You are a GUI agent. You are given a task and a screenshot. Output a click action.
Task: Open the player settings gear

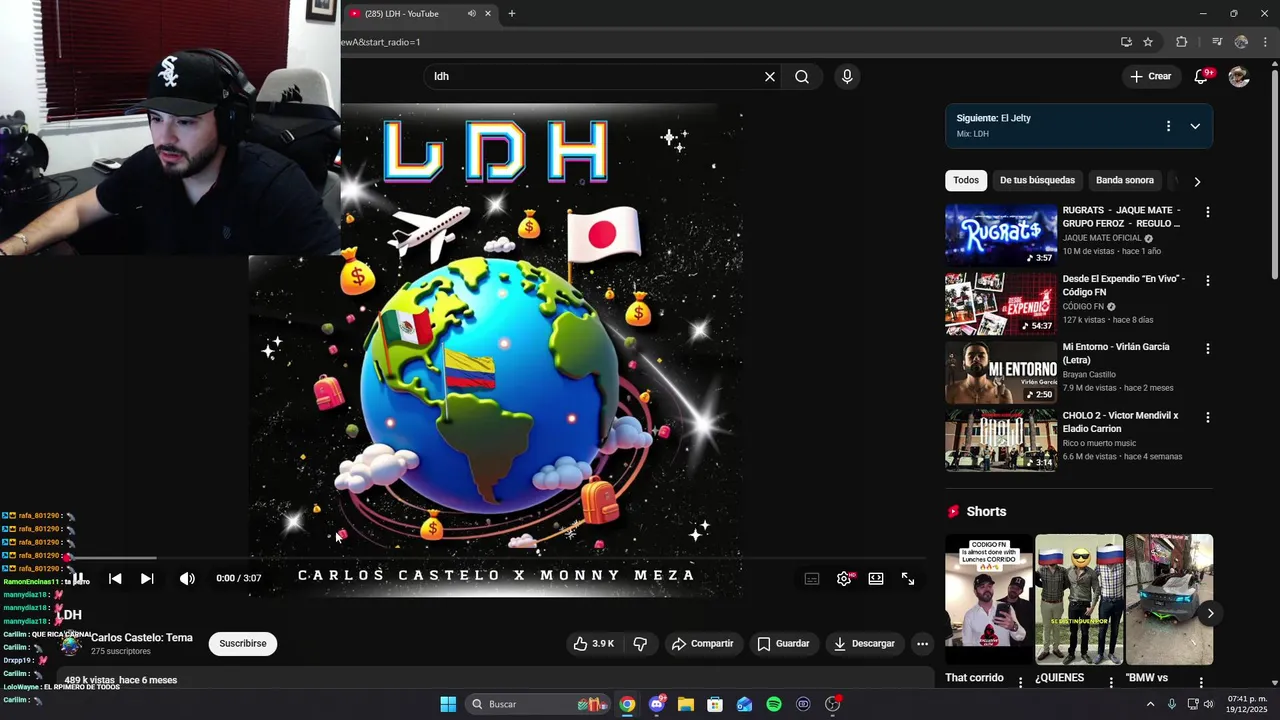click(844, 578)
